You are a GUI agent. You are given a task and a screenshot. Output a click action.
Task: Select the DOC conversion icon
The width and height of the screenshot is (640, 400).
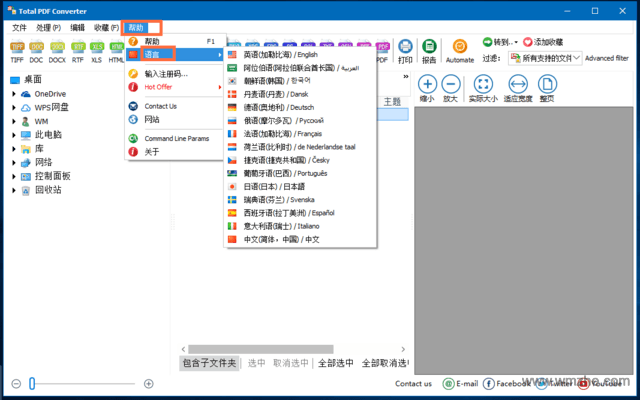36,52
